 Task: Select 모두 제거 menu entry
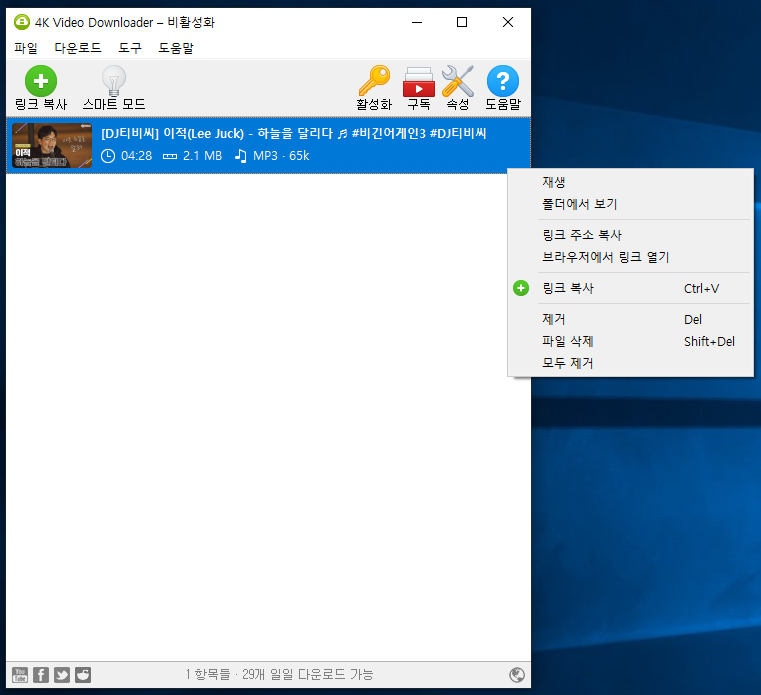tap(630, 363)
